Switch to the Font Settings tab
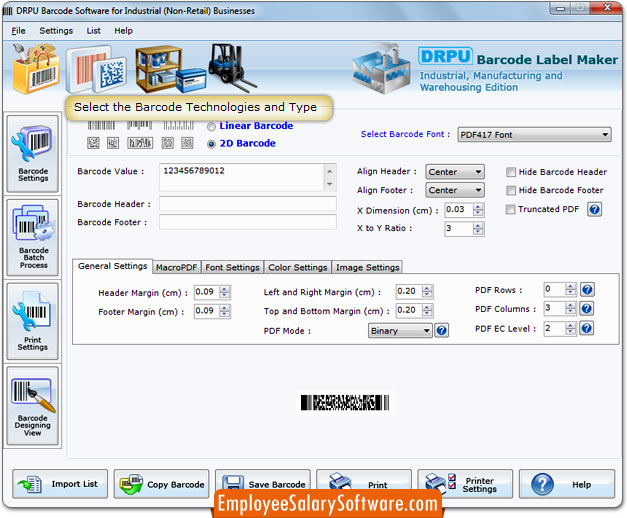Viewport: 627px width, 518px height. click(x=232, y=267)
